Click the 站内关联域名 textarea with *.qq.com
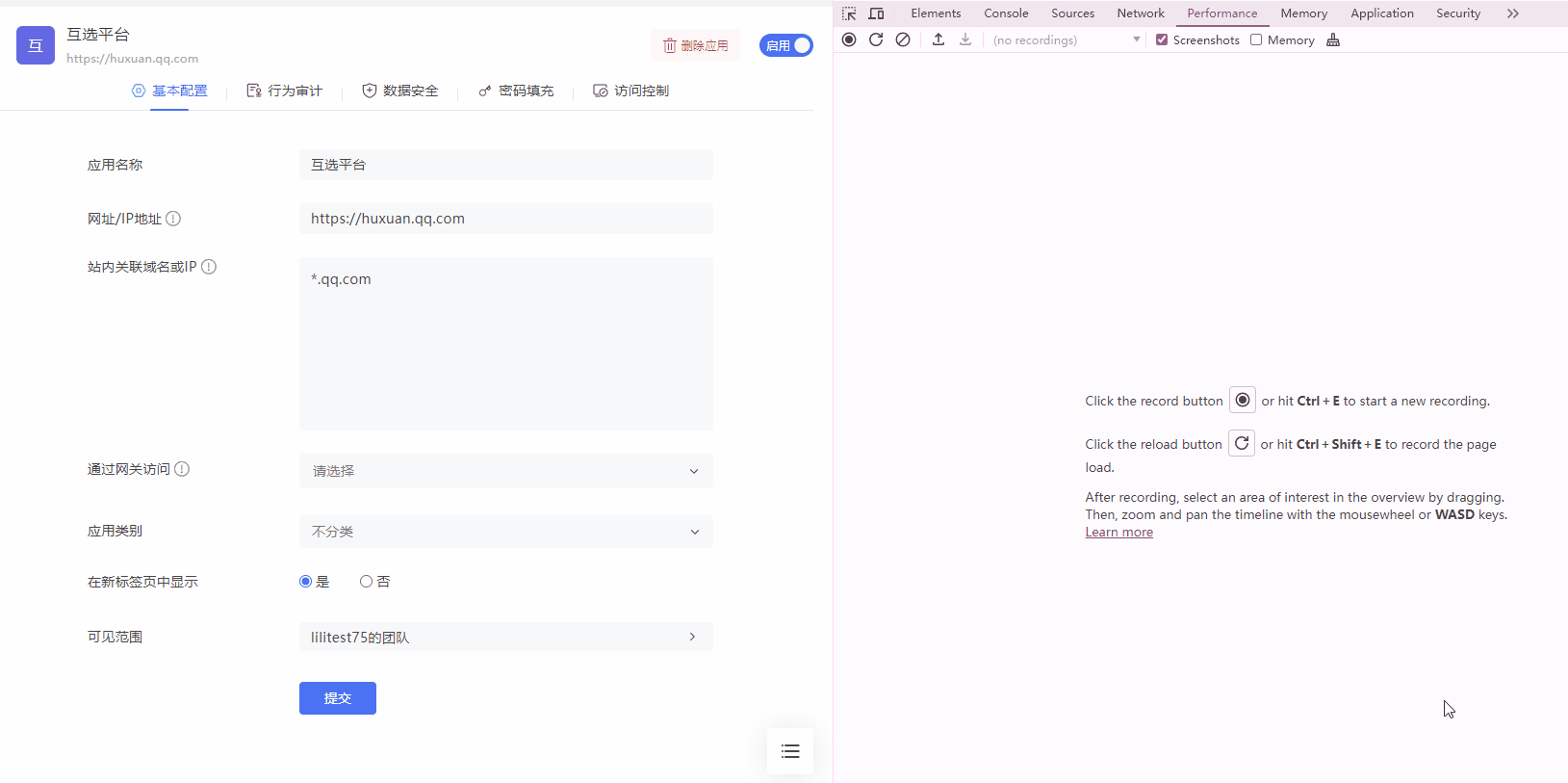Image resolution: width=1568 pixels, height=783 pixels. point(506,344)
